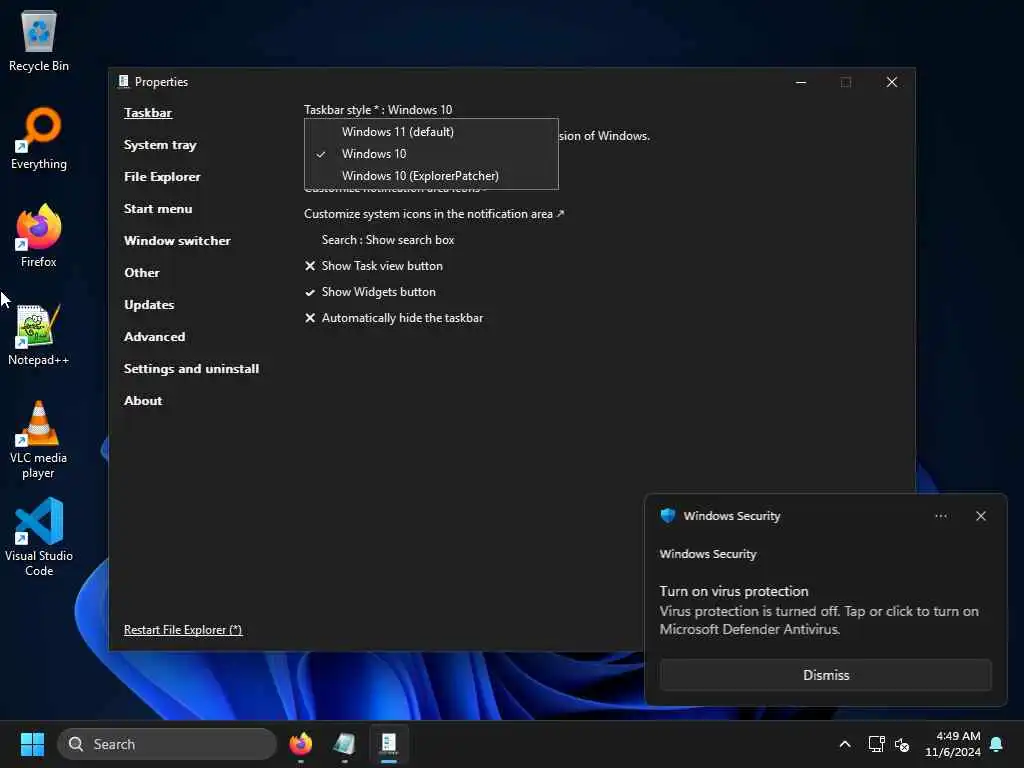The height and width of the screenshot is (768, 1024).
Task: Toggle Automatically hide the taskbar
Action: (x=394, y=318)
